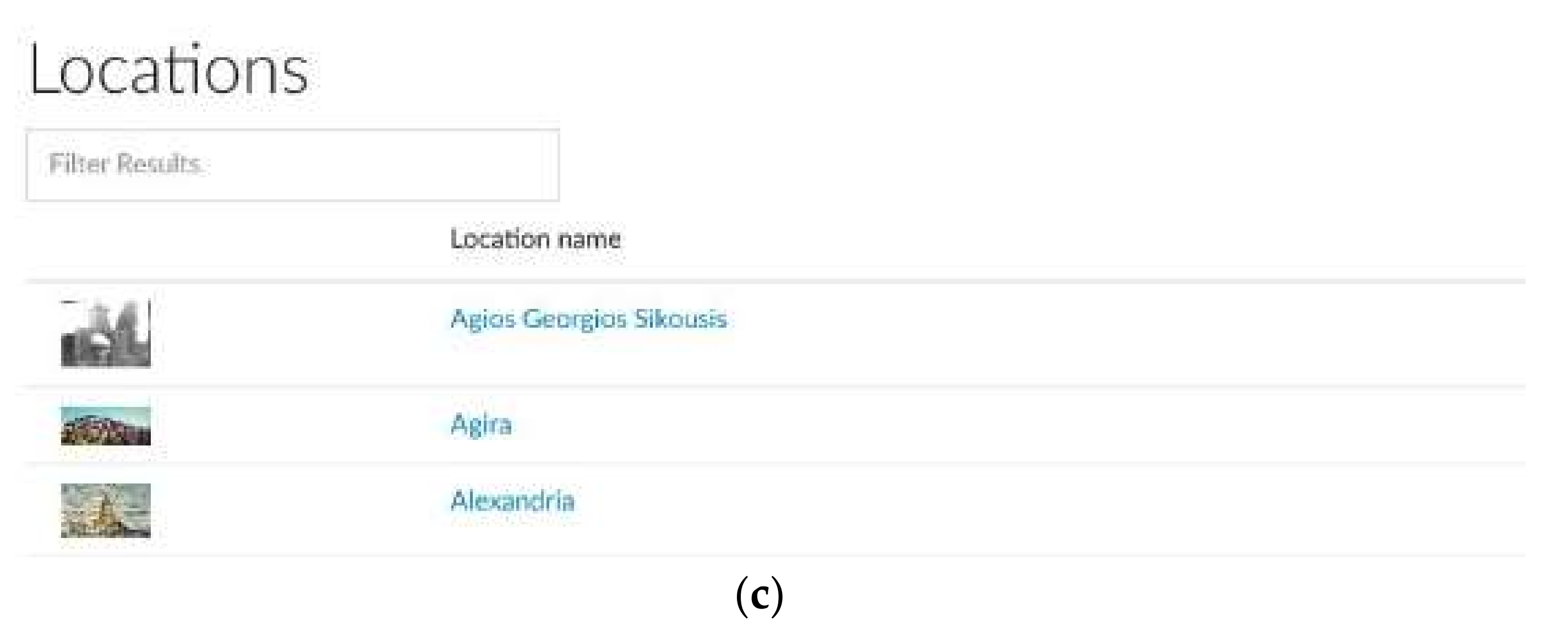Screen dimensions: 1568x636
Task: Open the Agios Georgios Sikousis location link
Action: click(x=588, y=319)
